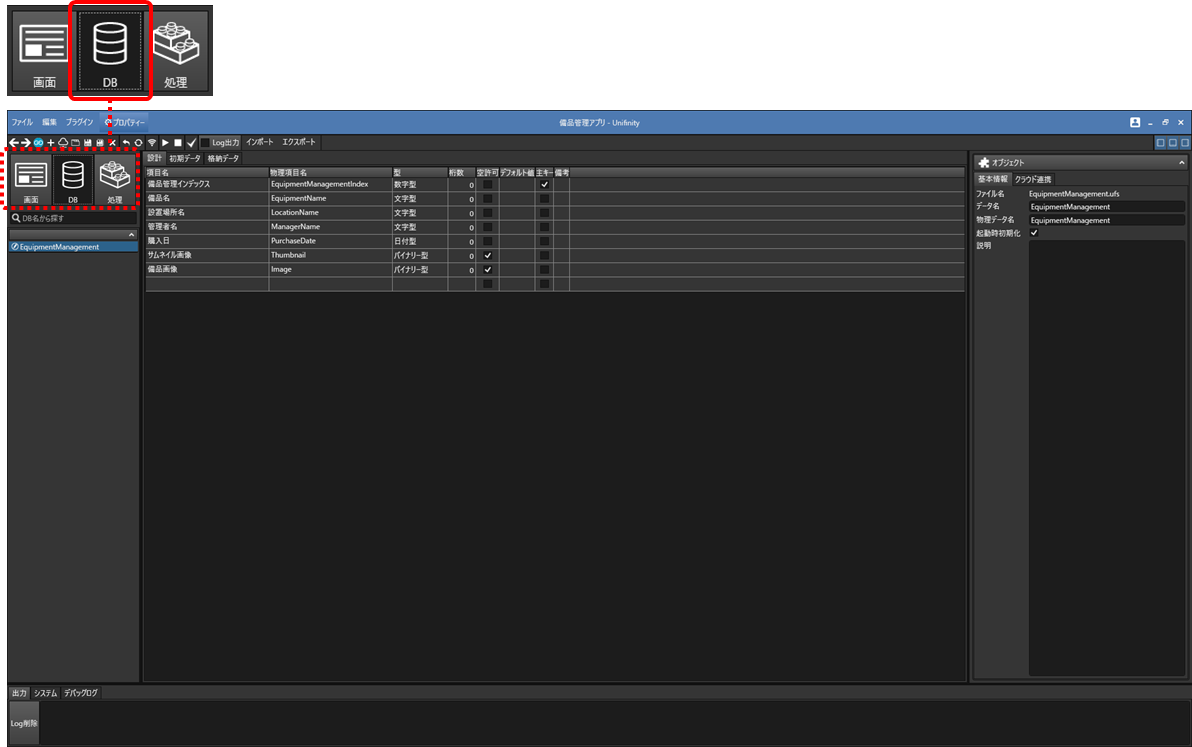Click the stop square toolbar icon

[178, 142]
